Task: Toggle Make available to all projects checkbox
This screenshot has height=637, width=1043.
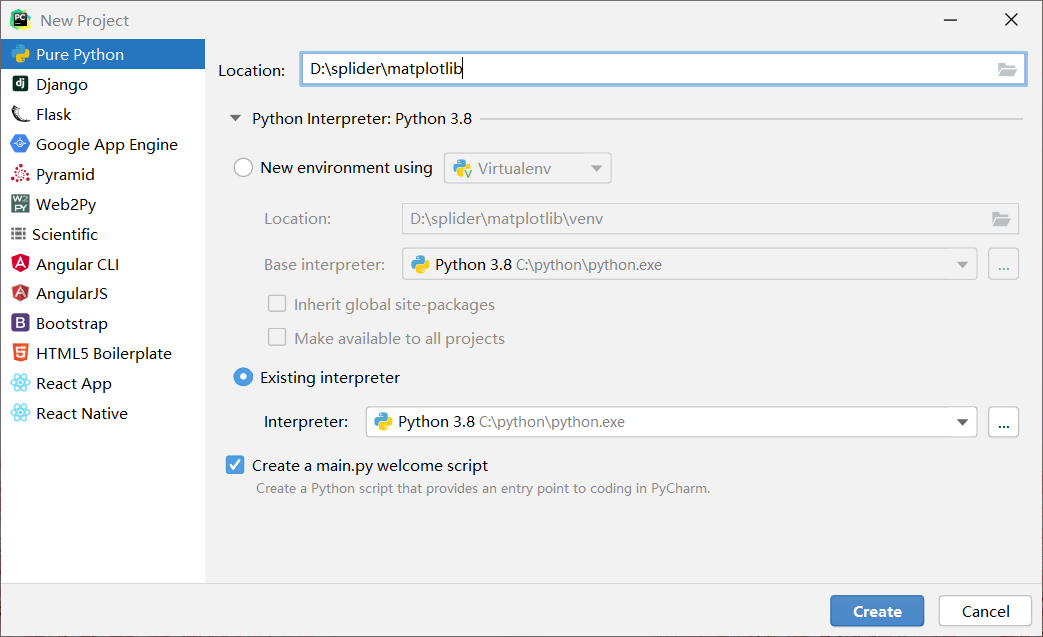Action: (x=277, y=338)
